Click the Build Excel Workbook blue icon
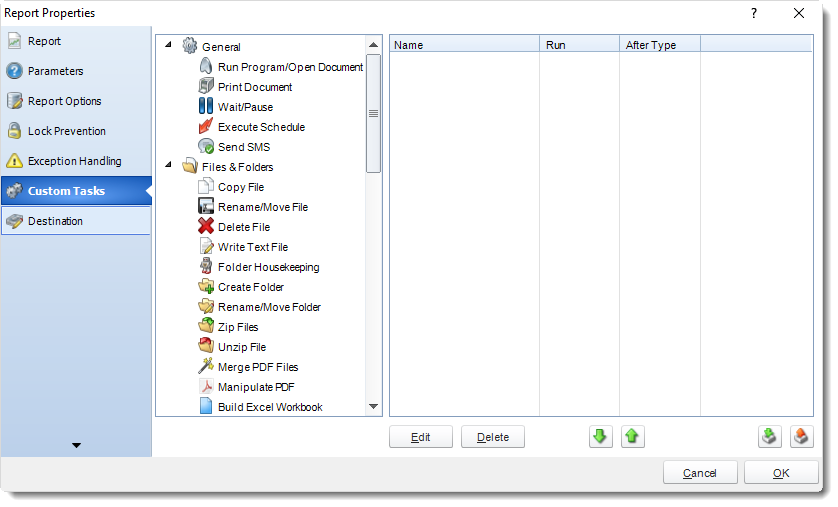838x507 pixels. click(206, 406)
